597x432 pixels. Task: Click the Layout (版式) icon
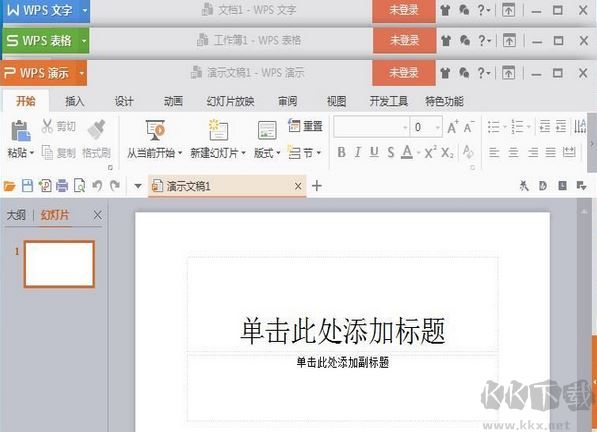(x=267, y=130)
